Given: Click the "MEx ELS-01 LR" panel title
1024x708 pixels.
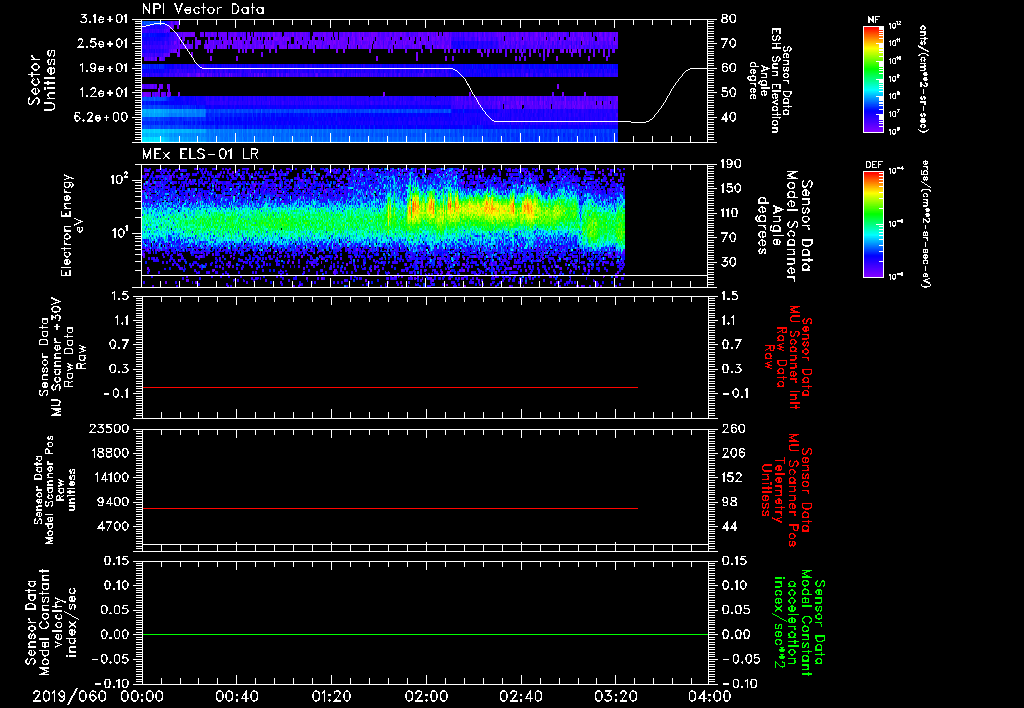Looking at the screenshot, I should 200,155.
